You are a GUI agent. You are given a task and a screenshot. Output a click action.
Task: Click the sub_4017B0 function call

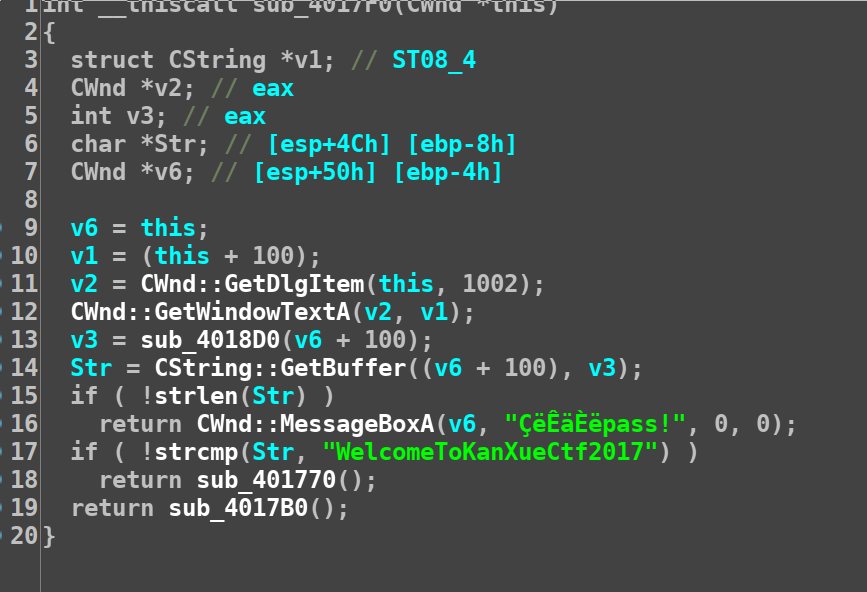[x=238, y=508]
